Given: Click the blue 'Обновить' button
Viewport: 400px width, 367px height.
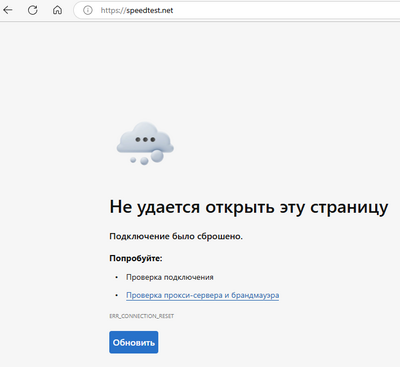Looking at the screenshot, I should (x=134, y=342).
